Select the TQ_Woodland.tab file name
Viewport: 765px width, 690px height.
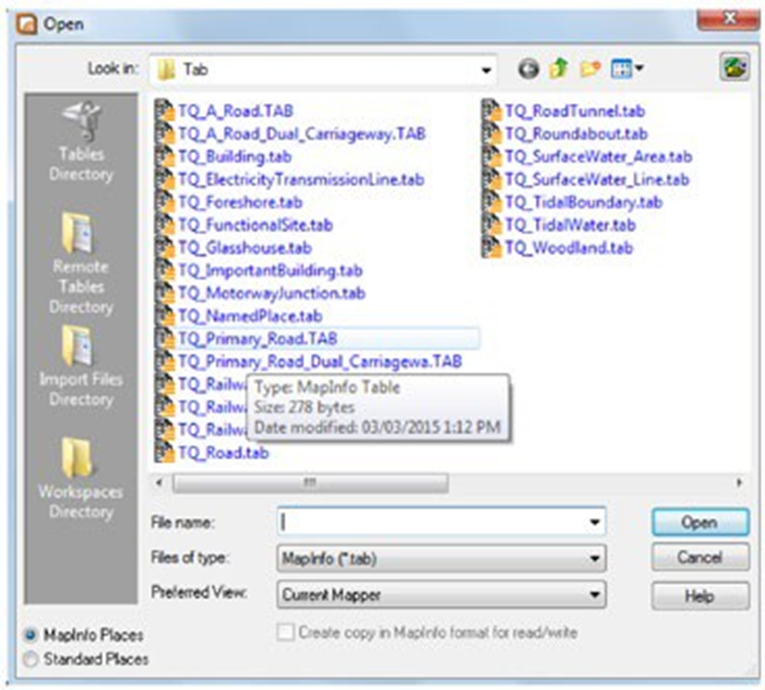click(569, 248)
